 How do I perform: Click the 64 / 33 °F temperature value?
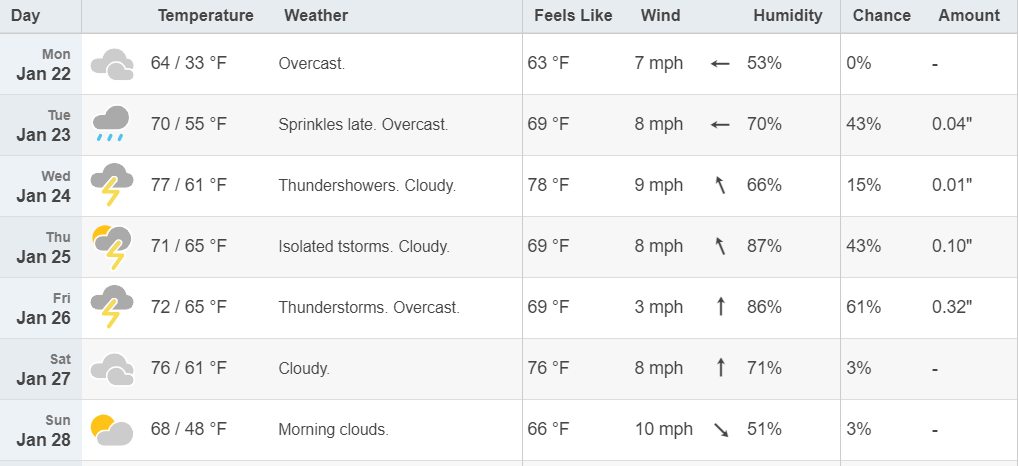point(189,64)
